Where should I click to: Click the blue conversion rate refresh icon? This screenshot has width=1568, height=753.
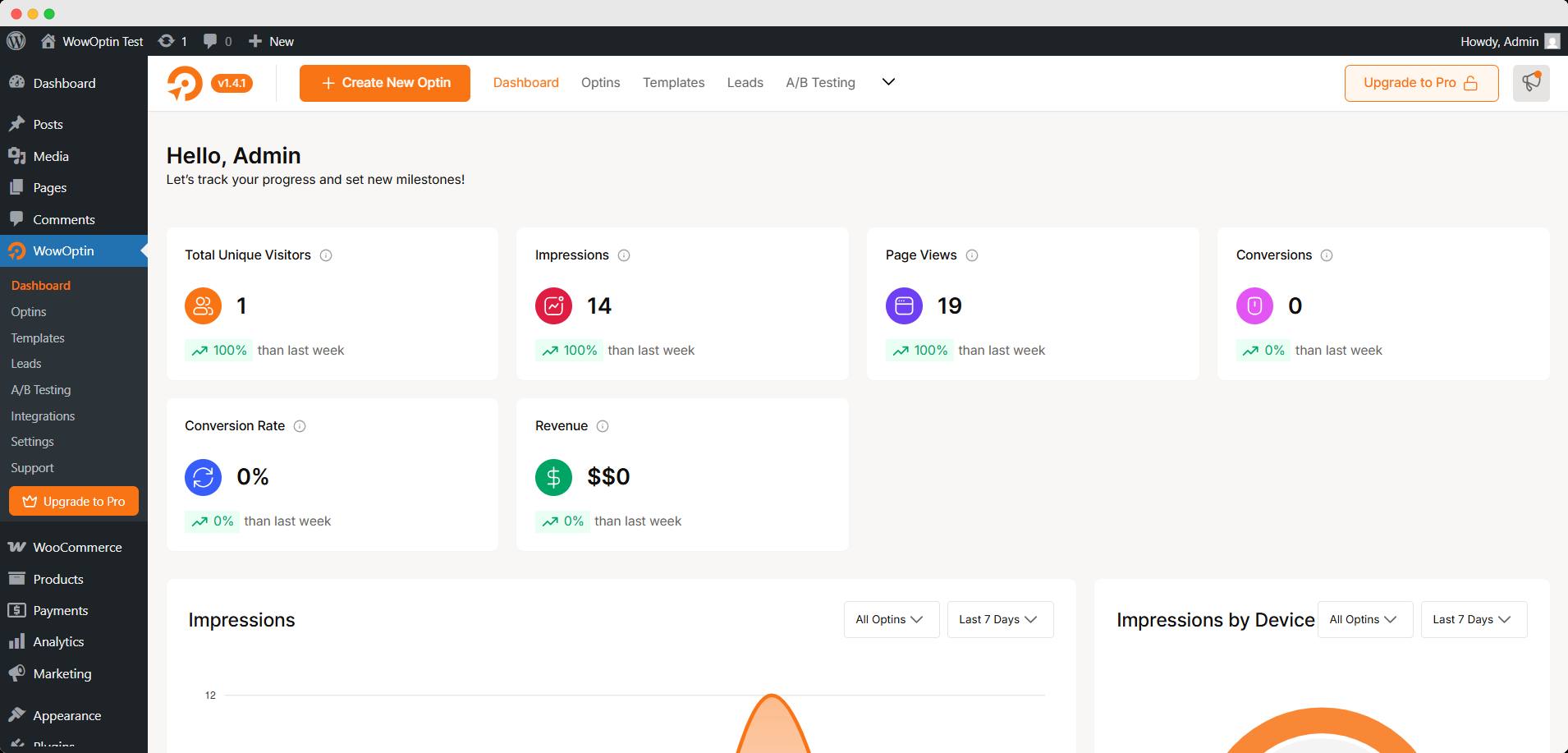point(203,477)
